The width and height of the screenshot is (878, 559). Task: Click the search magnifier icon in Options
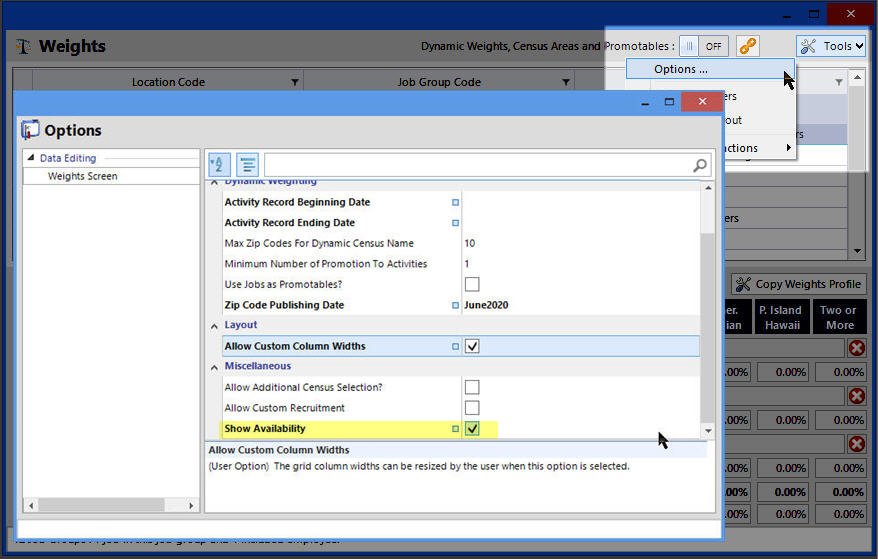point(700,165)
